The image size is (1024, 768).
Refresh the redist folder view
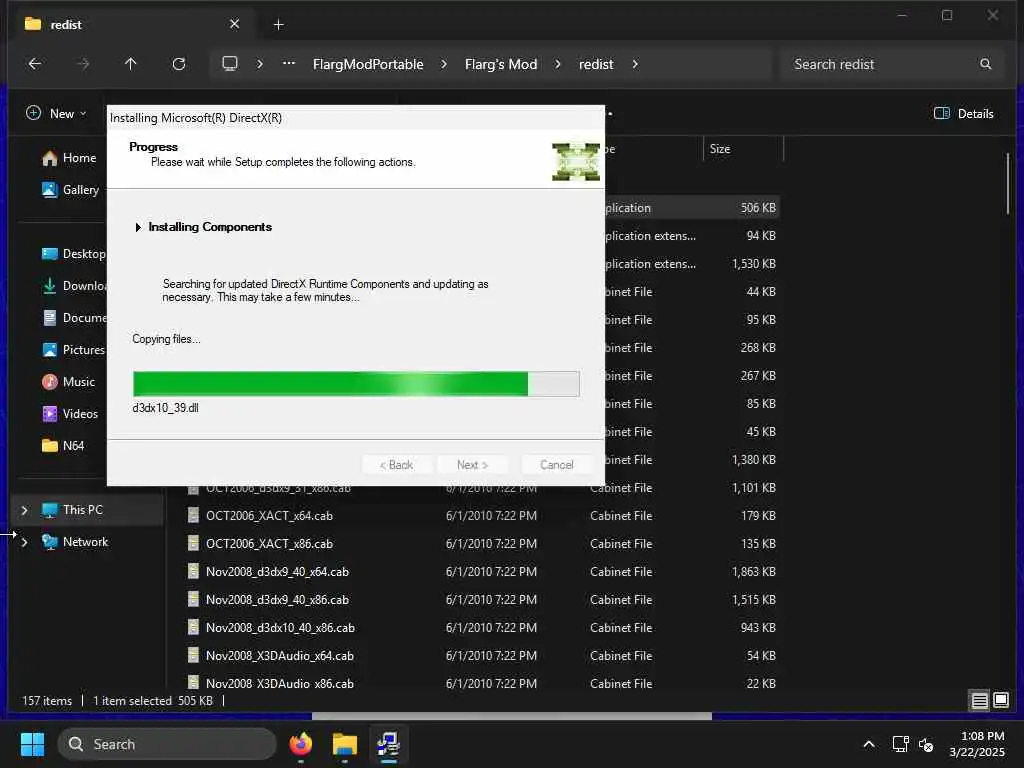[x=179, y=64]
